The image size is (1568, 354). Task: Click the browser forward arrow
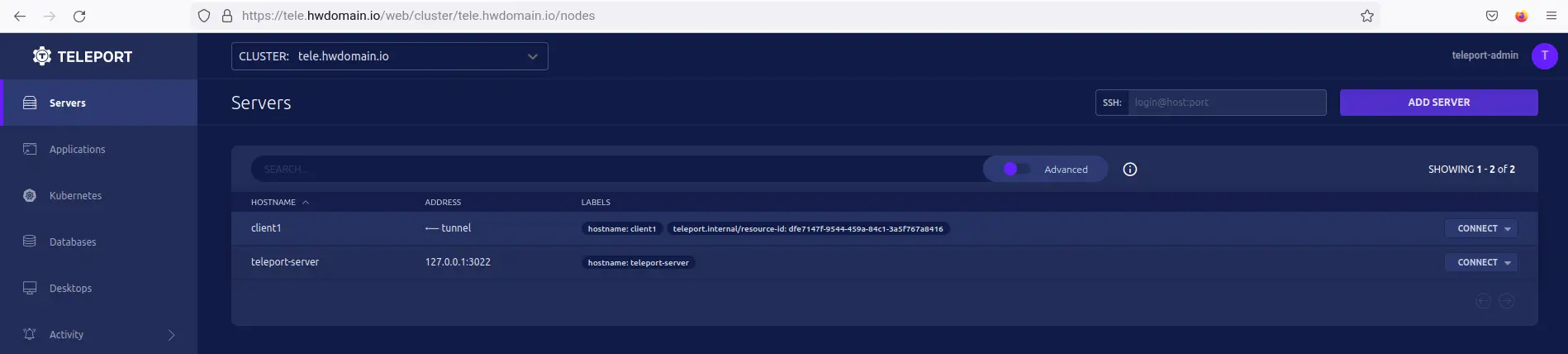pyautogui.click(x=50, y=16)
